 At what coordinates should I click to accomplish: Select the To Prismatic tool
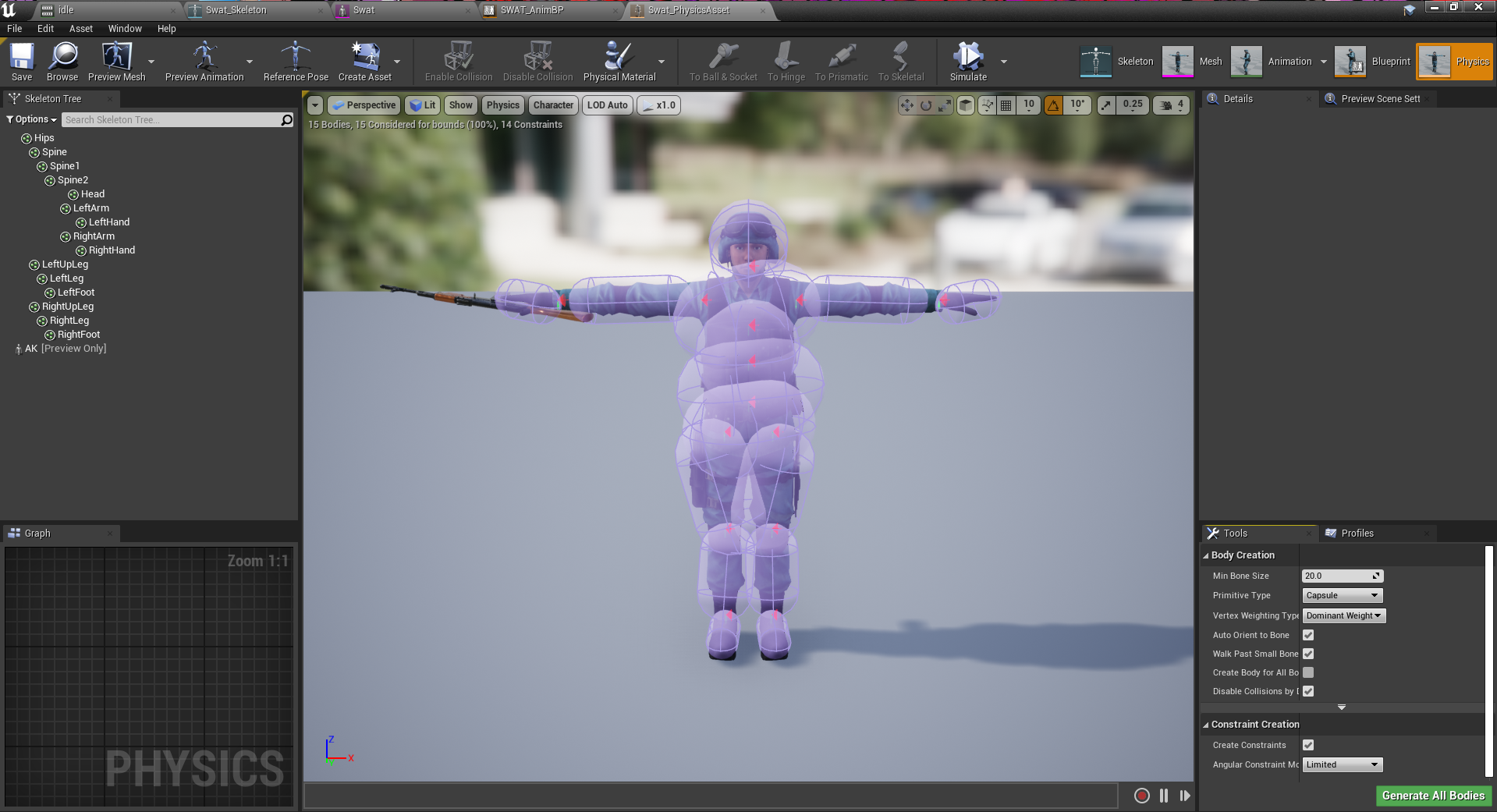click(x=841, y=61)
